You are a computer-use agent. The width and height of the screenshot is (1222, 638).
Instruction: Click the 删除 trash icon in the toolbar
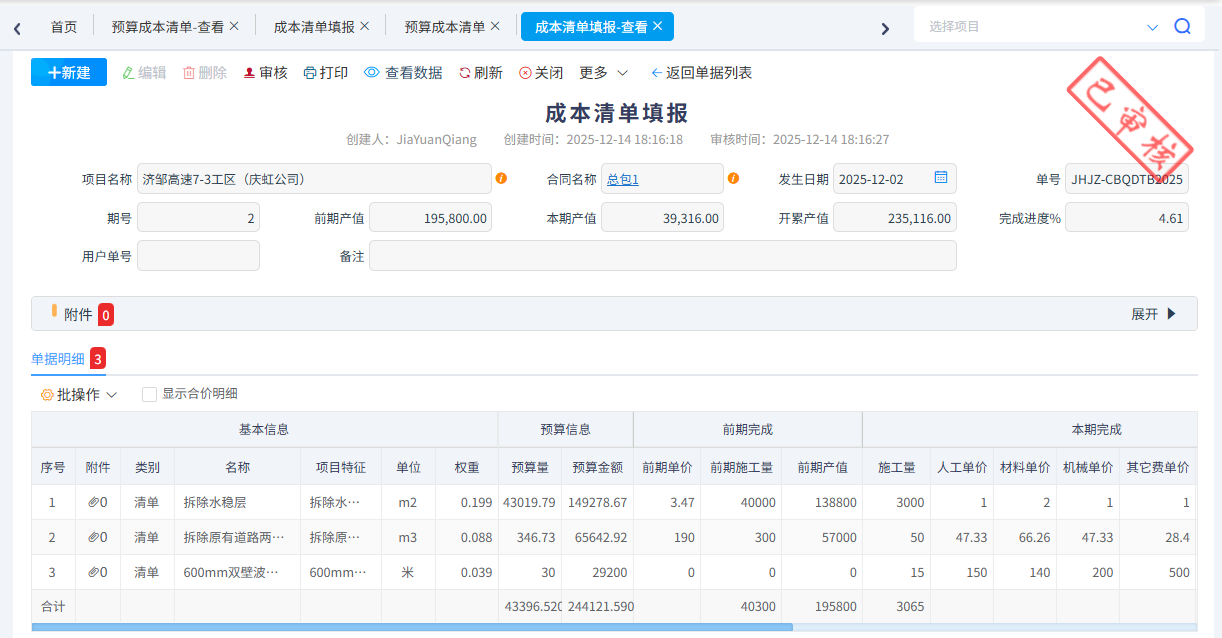coord(188,72)
